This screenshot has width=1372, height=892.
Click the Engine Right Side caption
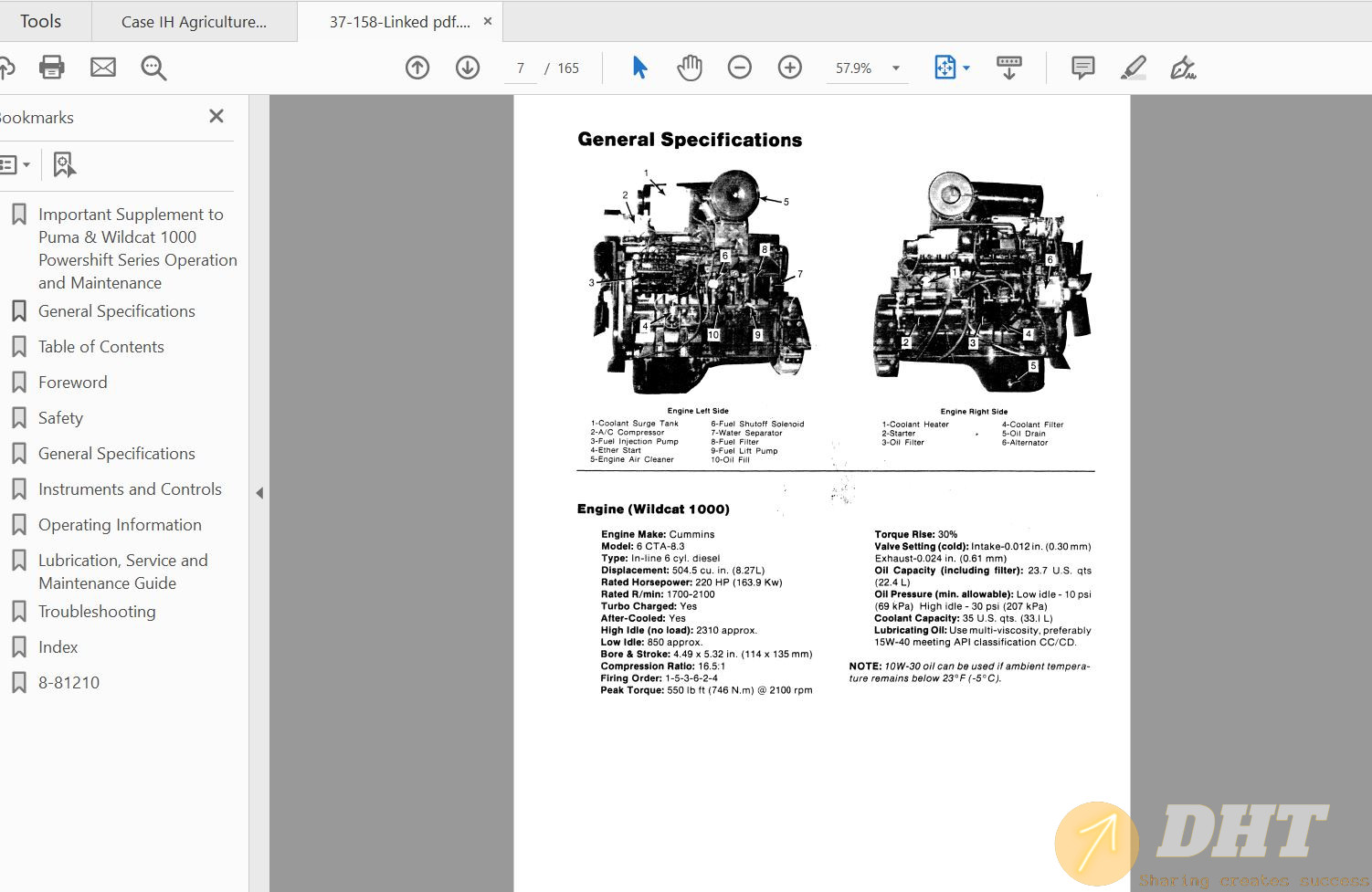[x=974, y=412]
